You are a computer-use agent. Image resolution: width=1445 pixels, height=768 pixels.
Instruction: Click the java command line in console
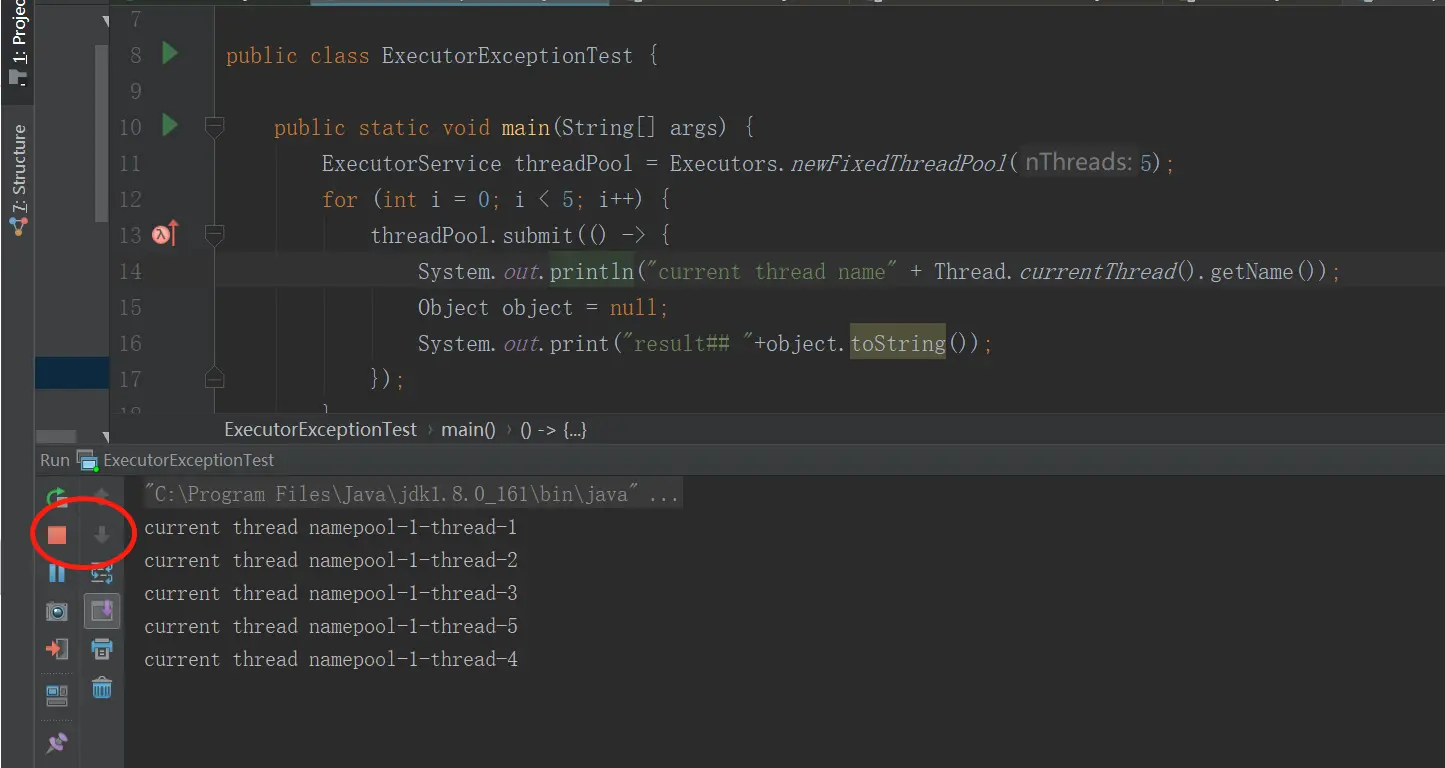pos(412,494)
